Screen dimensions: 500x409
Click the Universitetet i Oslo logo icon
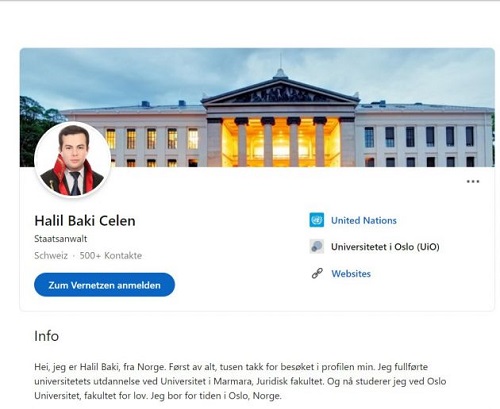click(316, 247)
